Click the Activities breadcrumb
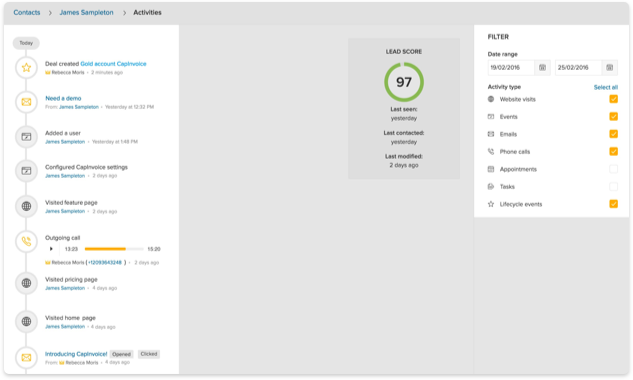The image size is (633, 380). 147,13
